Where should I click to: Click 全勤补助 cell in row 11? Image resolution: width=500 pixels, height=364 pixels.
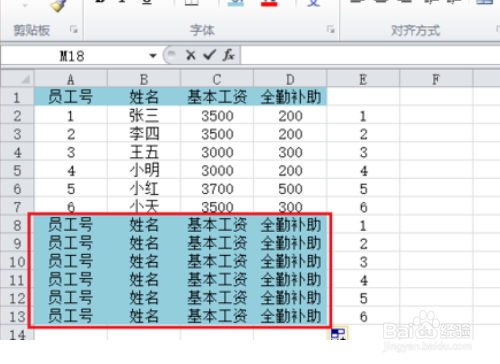pos(290,280)
